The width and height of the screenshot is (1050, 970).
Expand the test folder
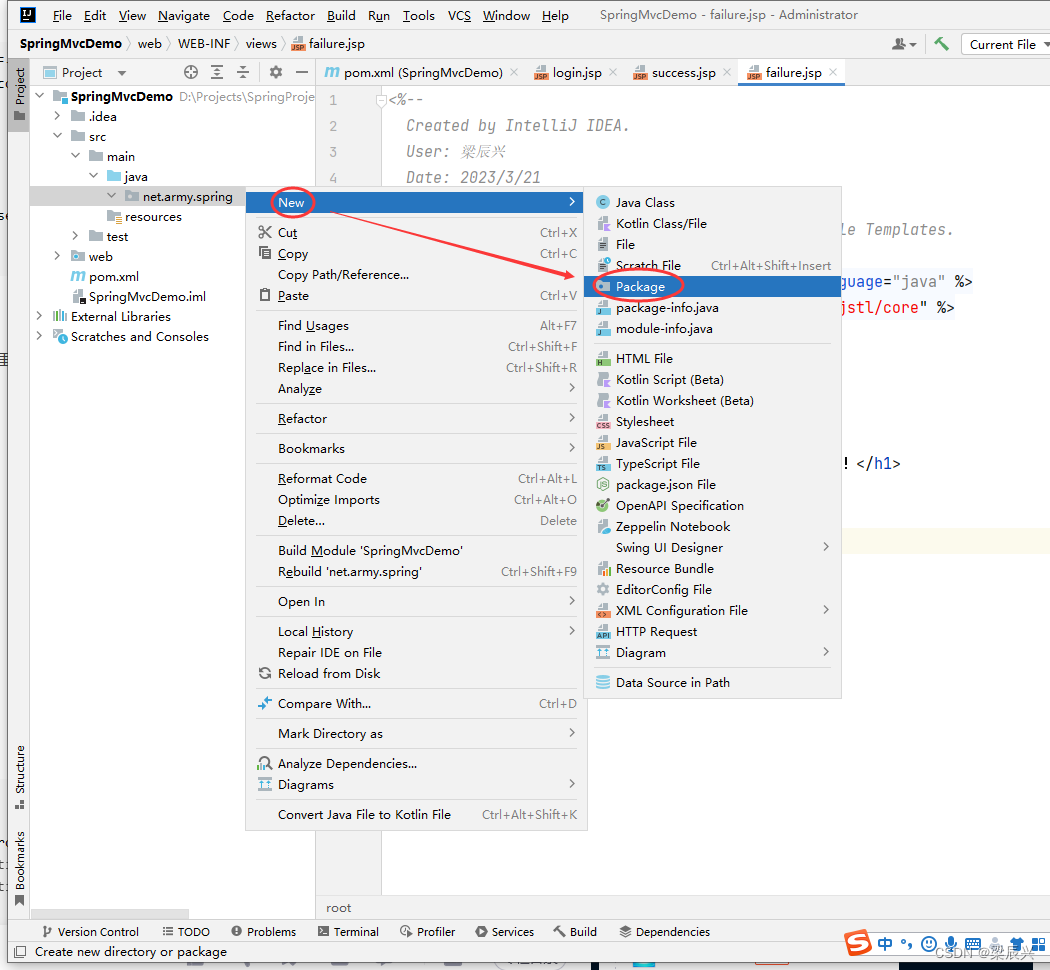(76, 236)
